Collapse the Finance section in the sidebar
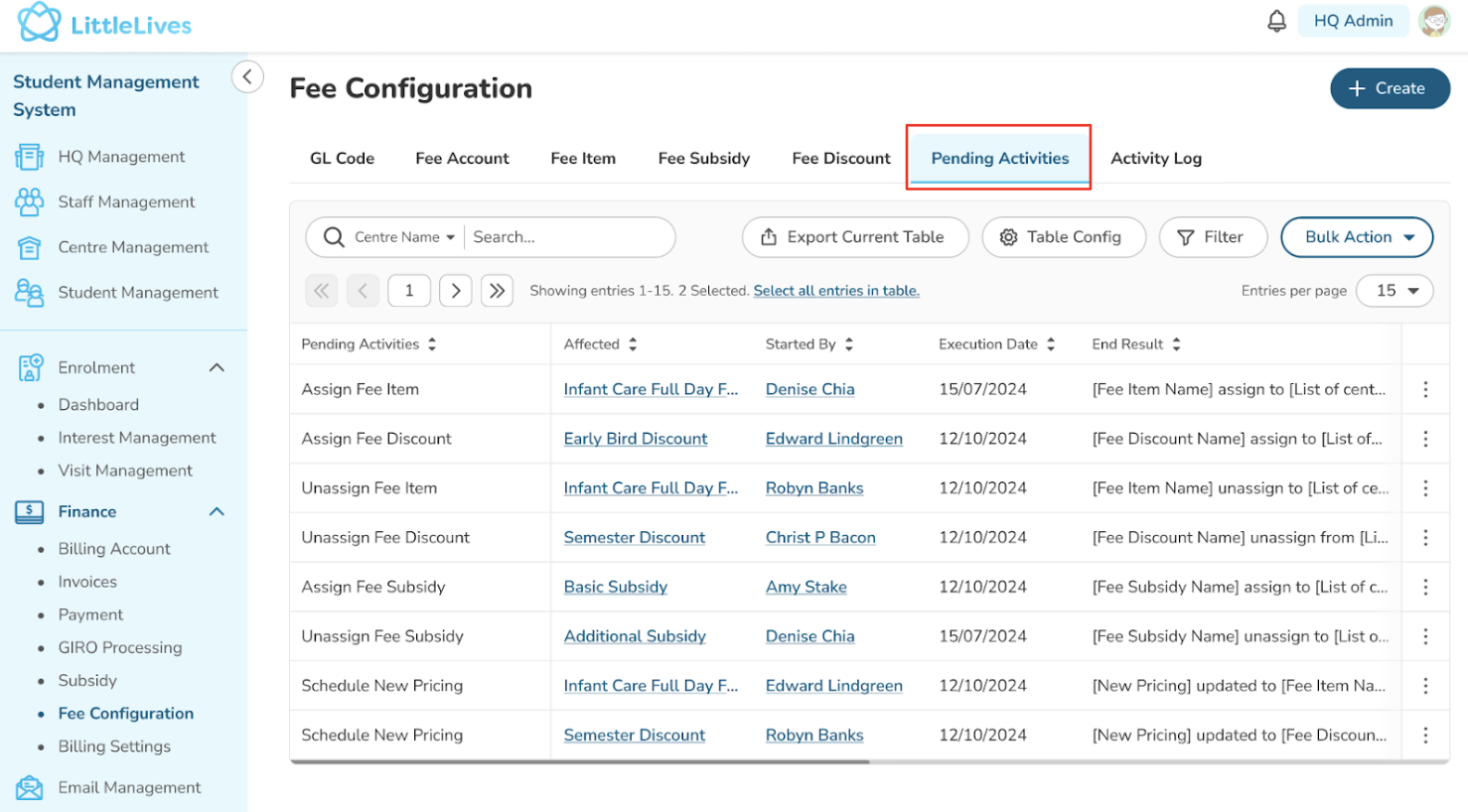 217,511
